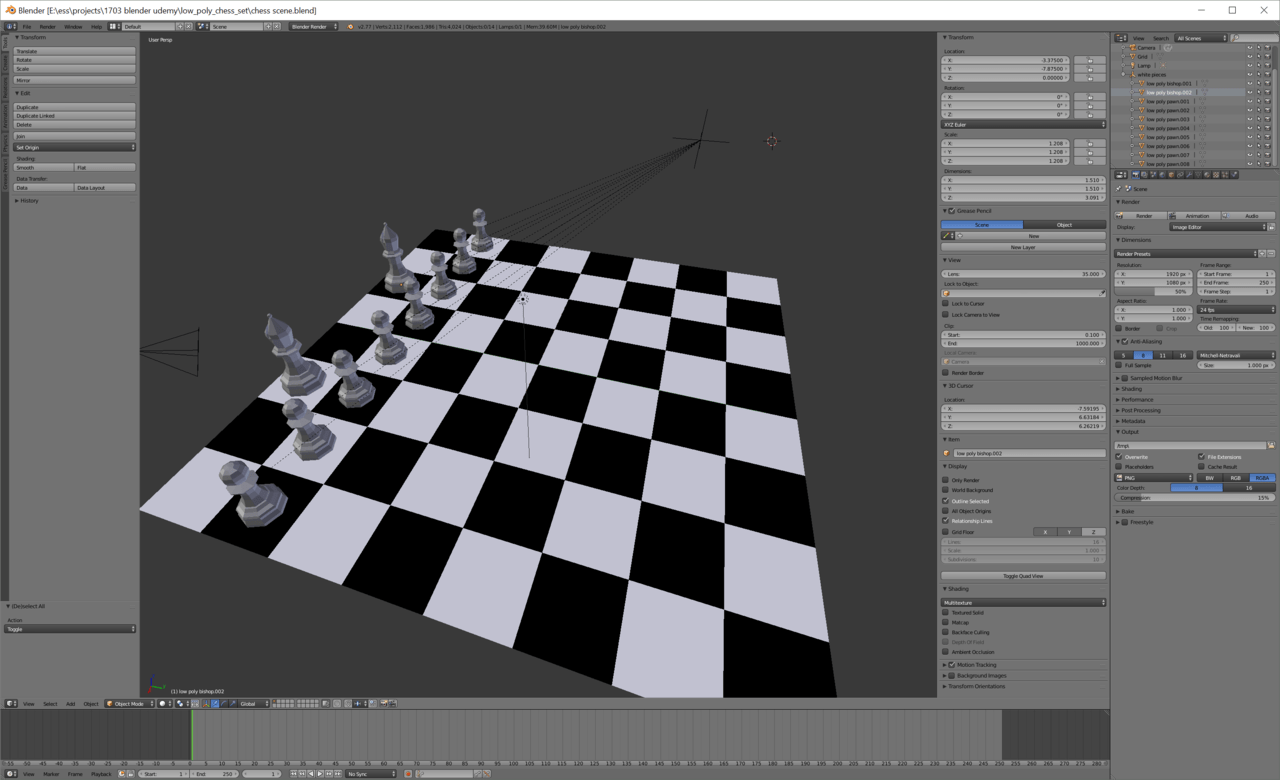Image resolution: width=1280 pixels, height=780 pixels.
Task: Enable Ambient Occlusion checkbox
Action: pos(946,652)
